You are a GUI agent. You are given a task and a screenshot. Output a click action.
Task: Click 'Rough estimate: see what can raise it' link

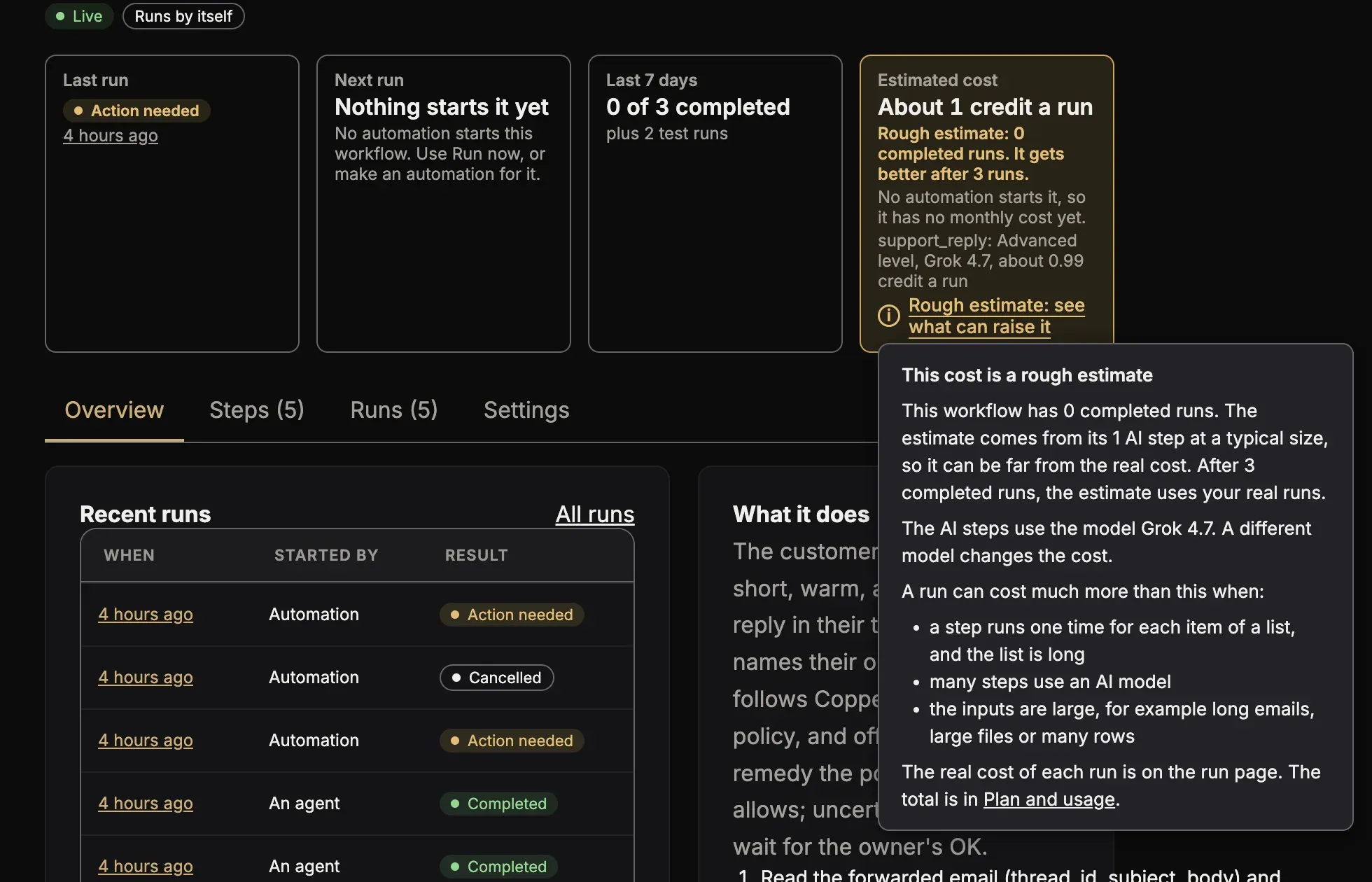pos(997,316)
